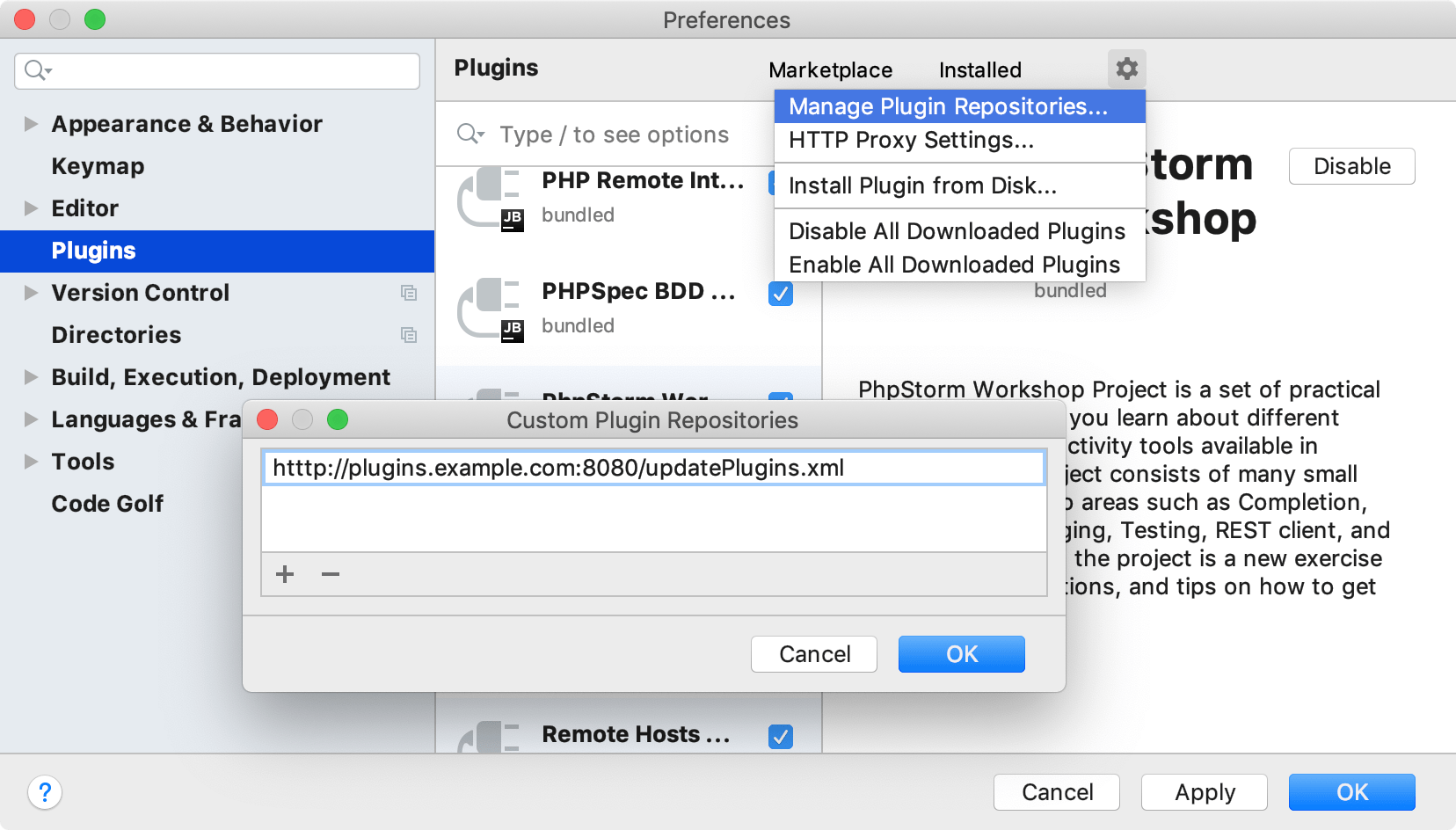Select the PHPSpec BDD plugin name

(638, 291)
